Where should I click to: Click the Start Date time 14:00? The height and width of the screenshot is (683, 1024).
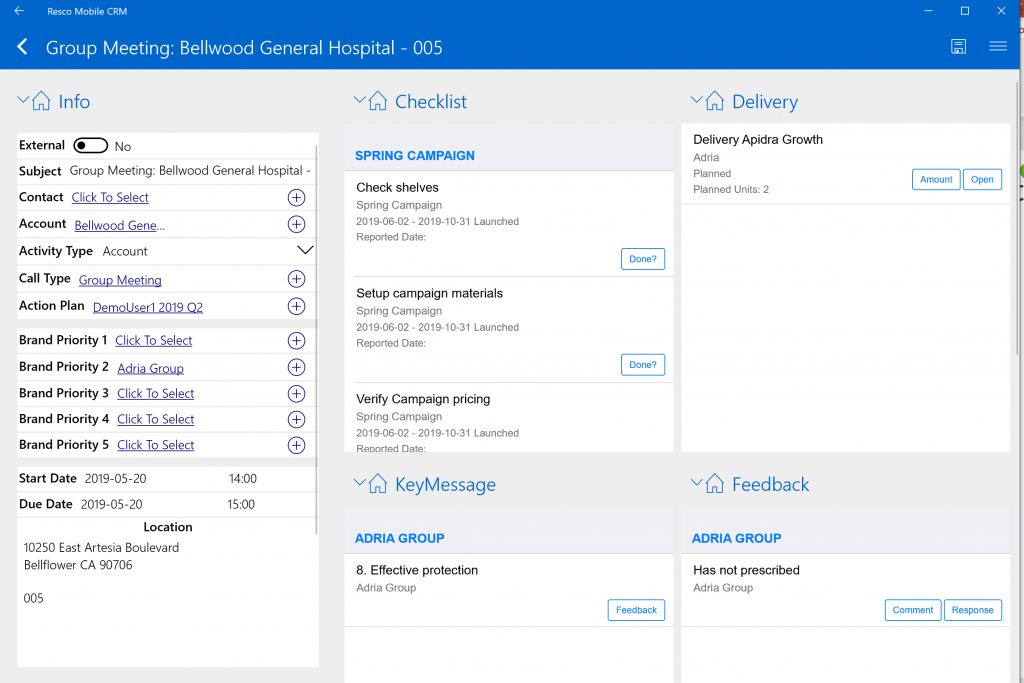(242, 479)
